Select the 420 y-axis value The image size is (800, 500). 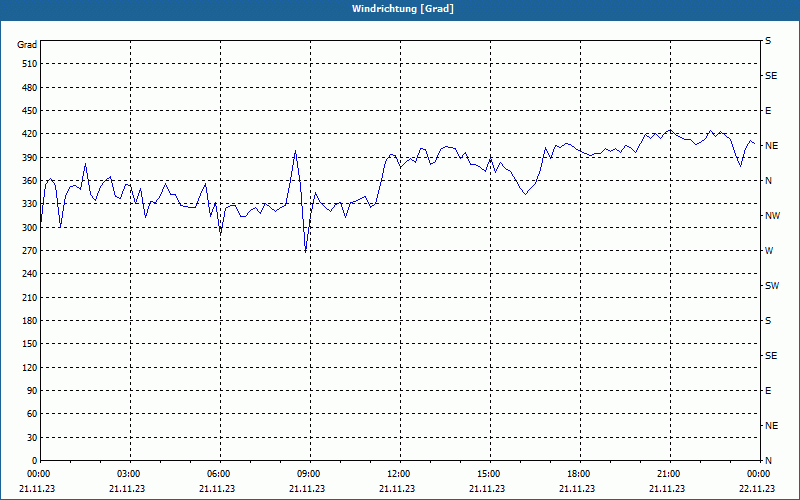pyautogui.click(x=30, y=134)
